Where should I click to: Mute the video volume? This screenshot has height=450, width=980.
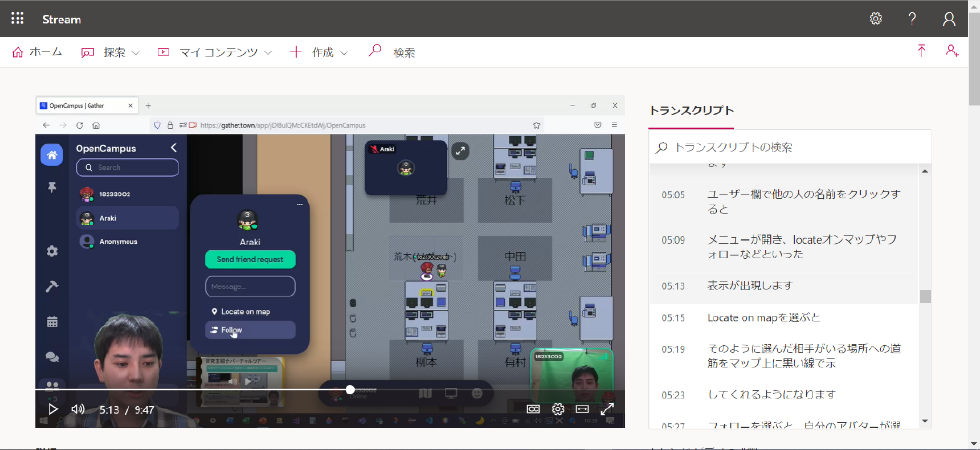[78, 409]
